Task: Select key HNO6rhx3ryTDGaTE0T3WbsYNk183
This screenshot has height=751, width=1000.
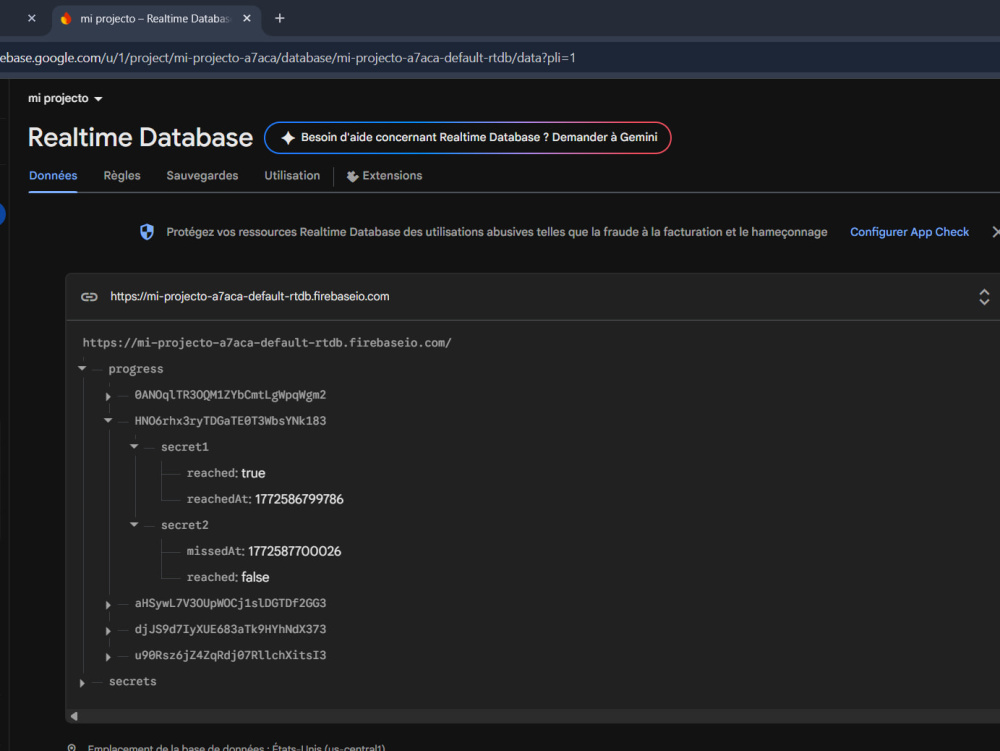Action: pos(230,421)
